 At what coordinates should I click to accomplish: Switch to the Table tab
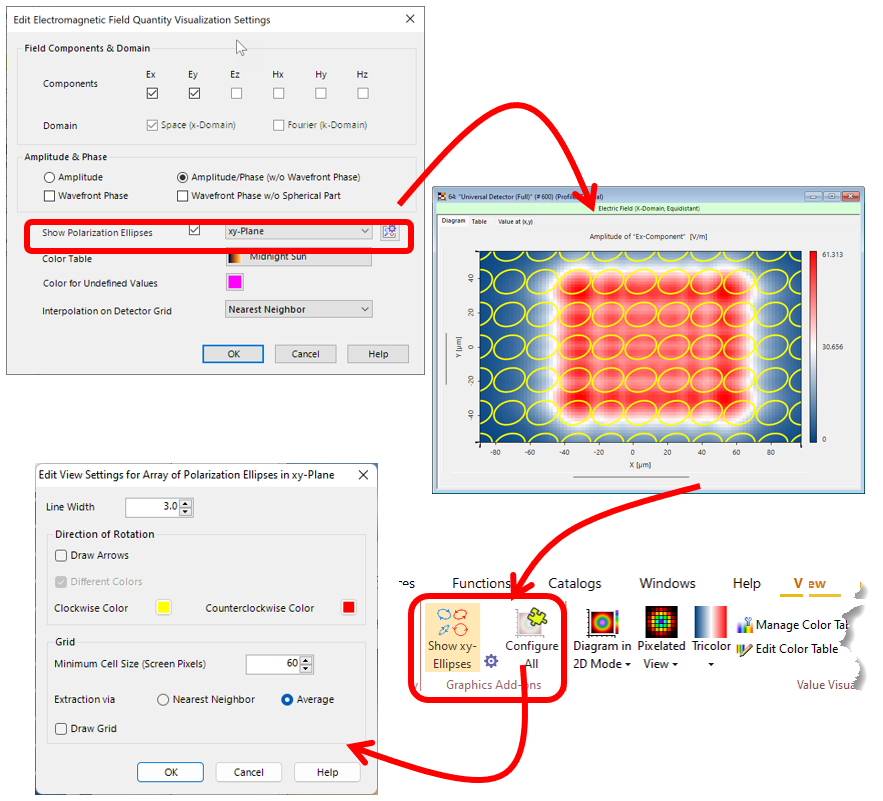(x=479, y=221)
